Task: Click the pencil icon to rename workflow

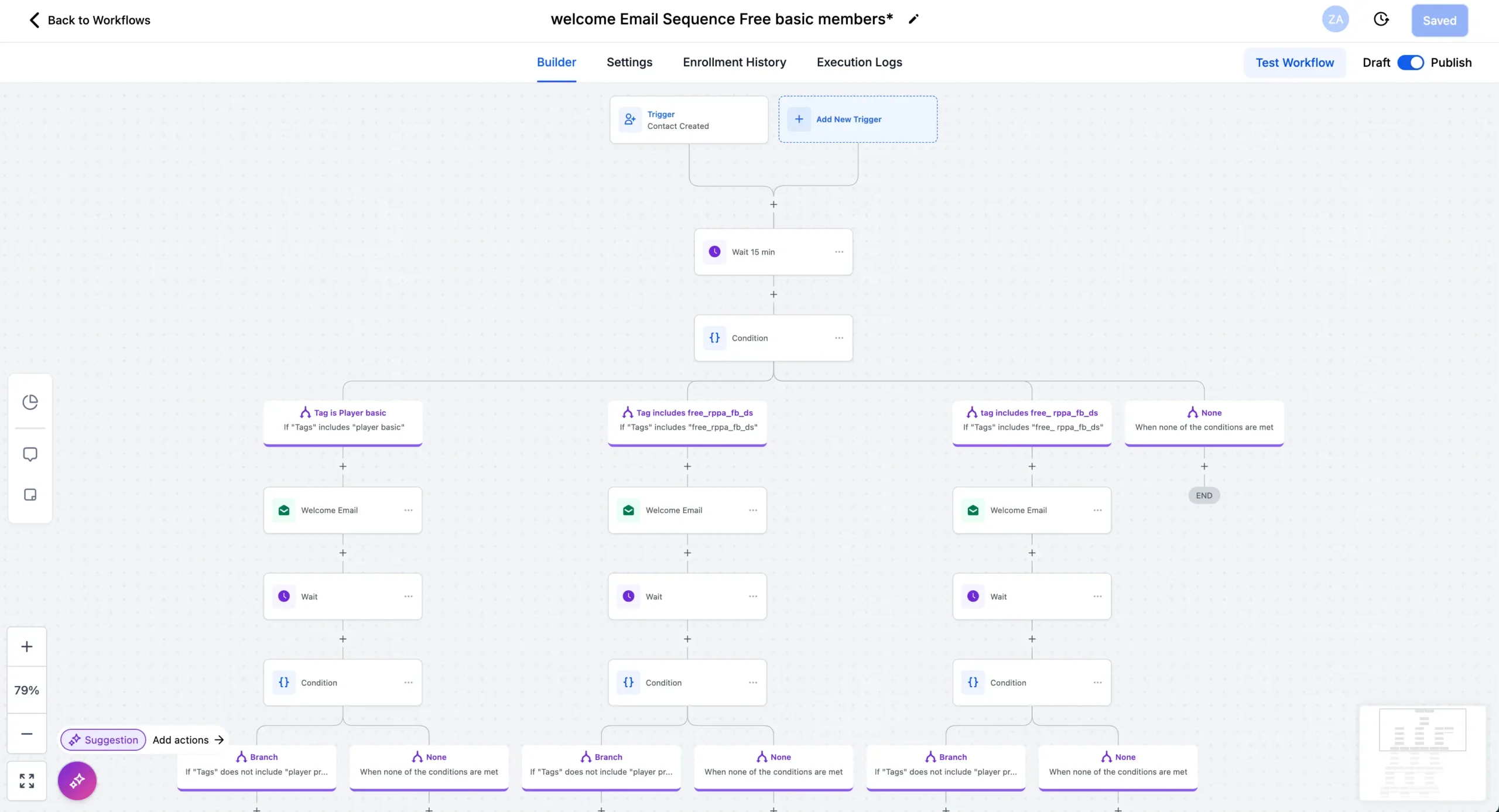Action: [913, 19]
